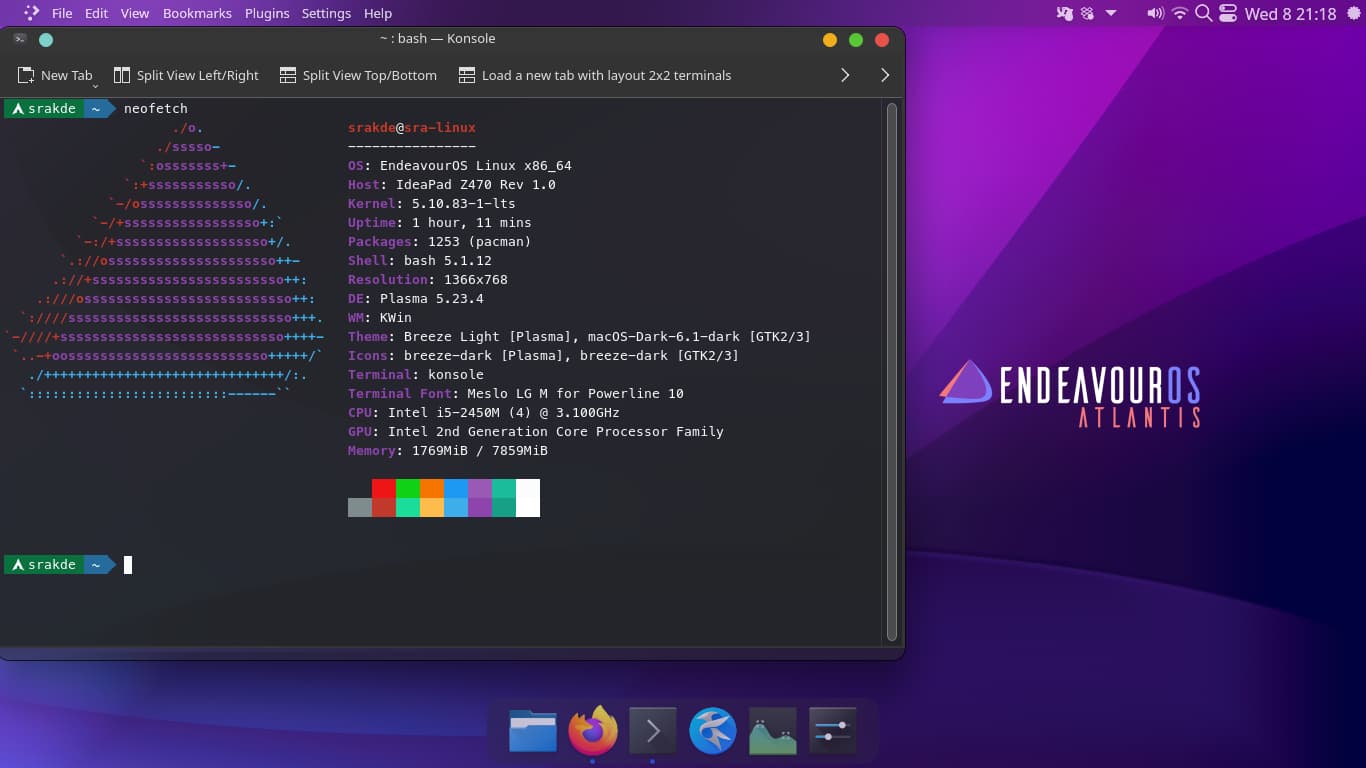Open the Edit menu
The image size is (1366, 768).
pyautogui.click(x=96, y=13)
